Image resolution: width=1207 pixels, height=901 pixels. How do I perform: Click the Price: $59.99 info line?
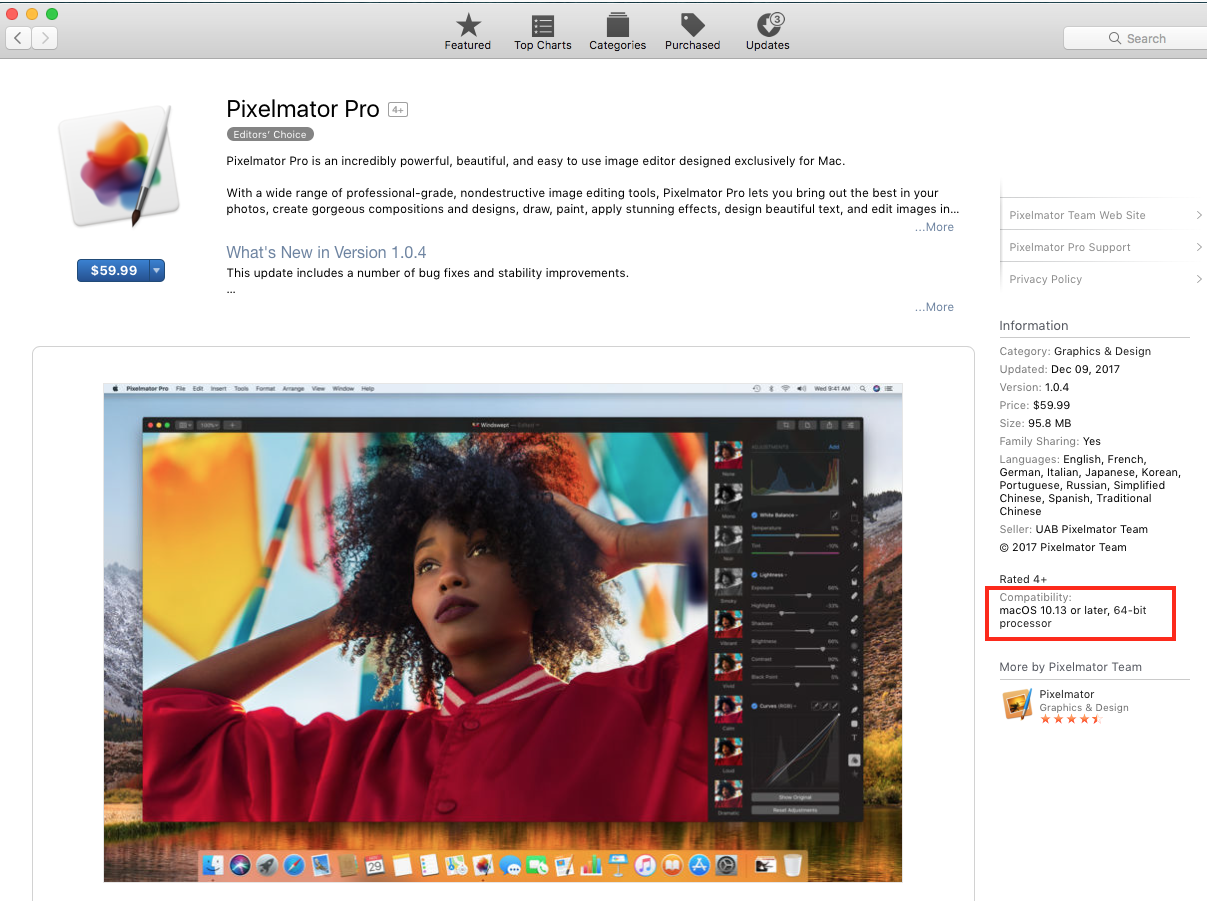pos(1035,405)
